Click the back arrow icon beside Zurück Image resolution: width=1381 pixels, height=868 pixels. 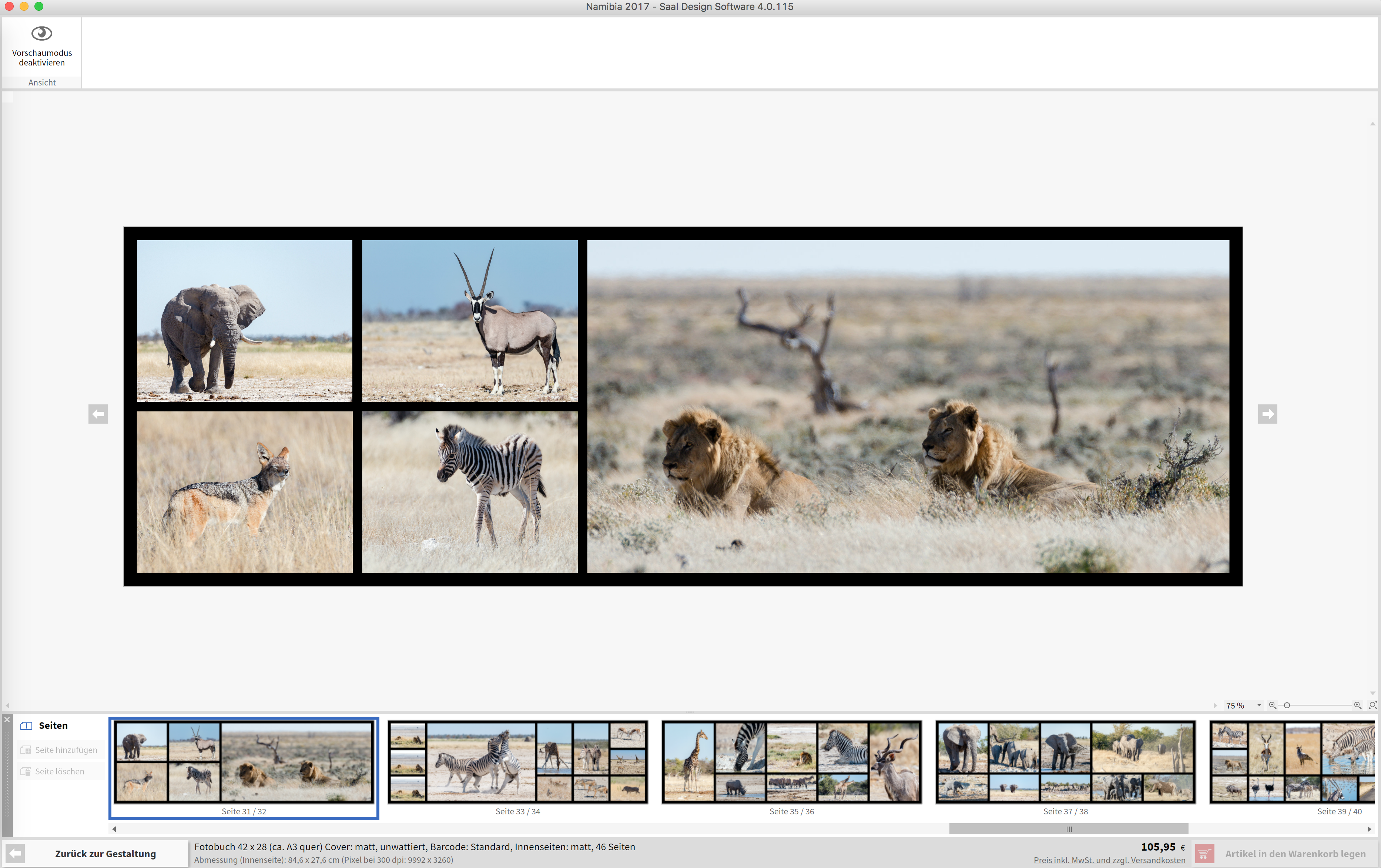tap(16, 854)
